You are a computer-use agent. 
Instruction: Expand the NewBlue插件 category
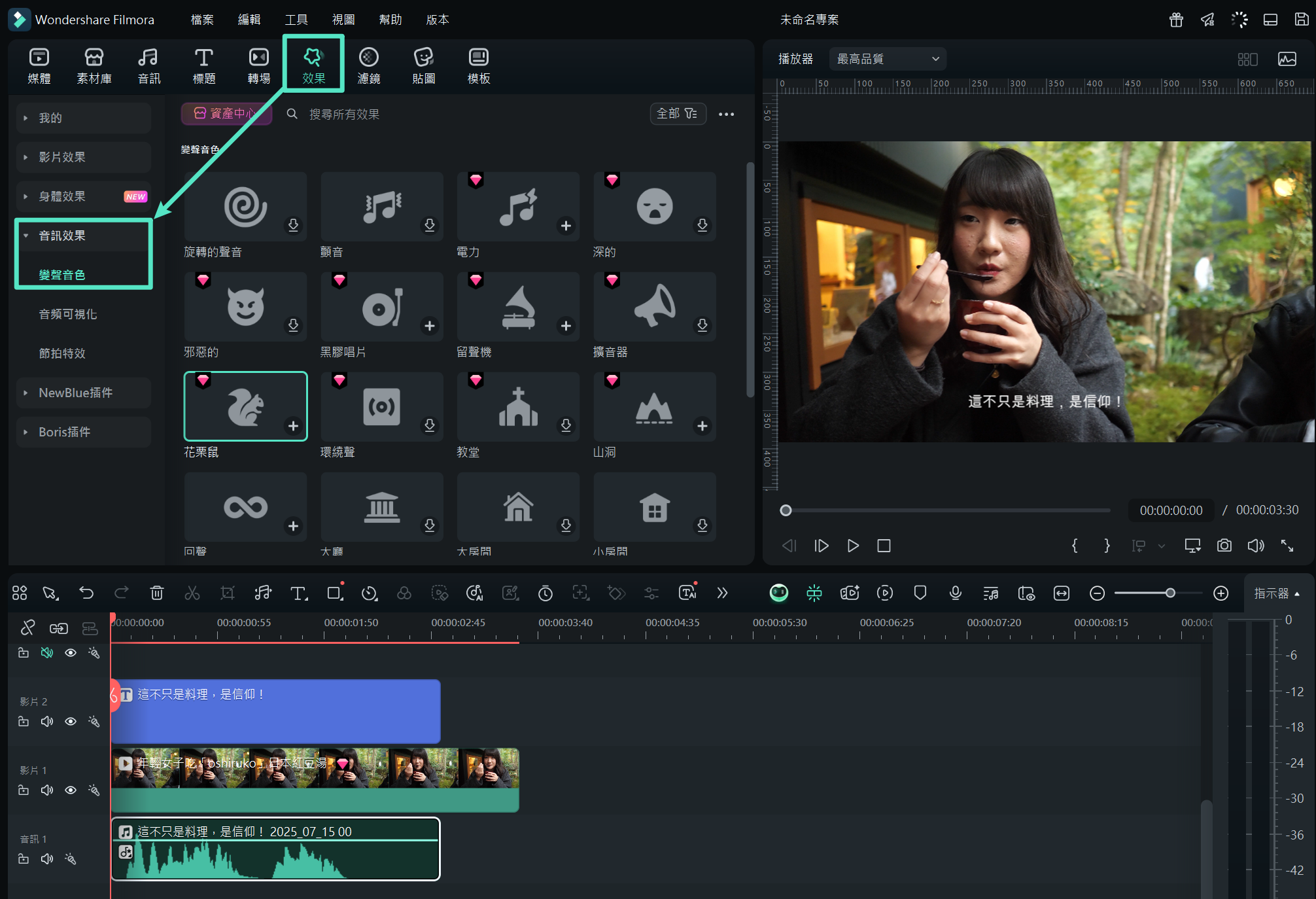click(84, 393)
